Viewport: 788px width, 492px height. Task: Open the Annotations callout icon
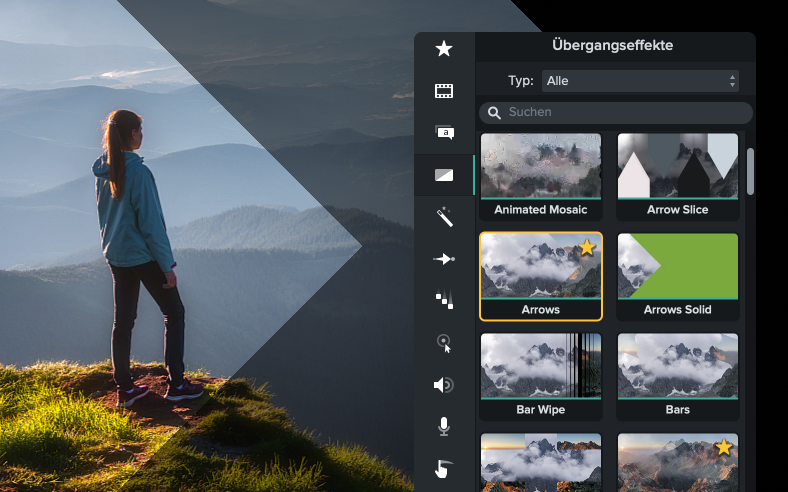tap(444, 132)
